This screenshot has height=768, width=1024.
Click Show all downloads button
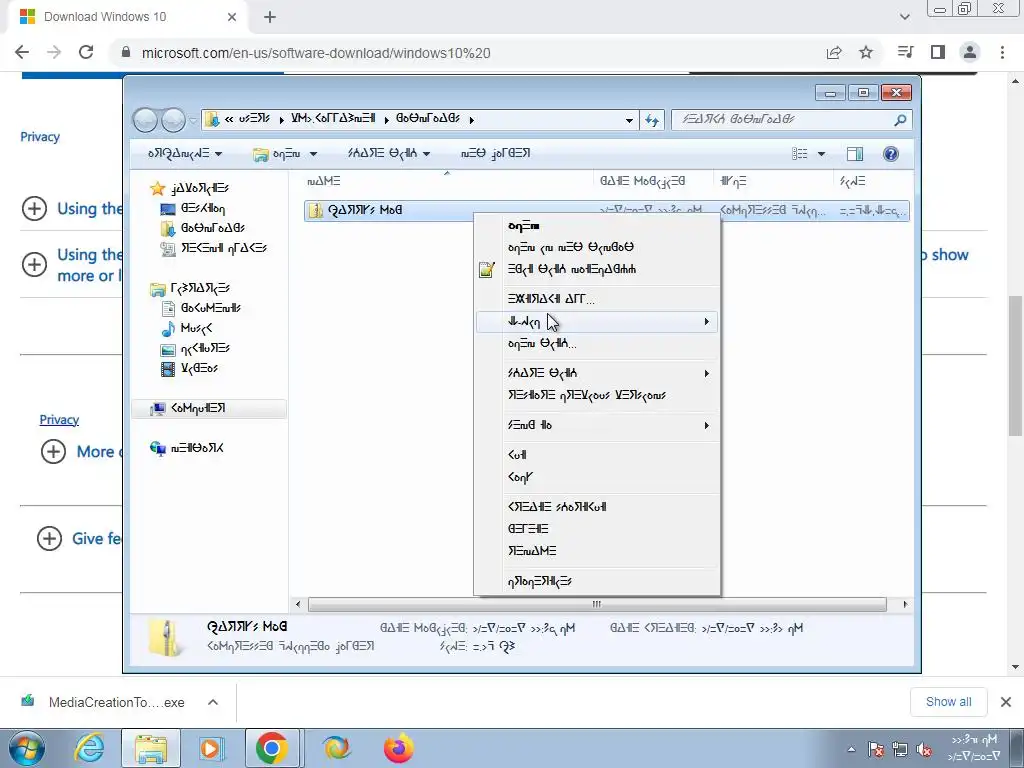click(948, 702)
